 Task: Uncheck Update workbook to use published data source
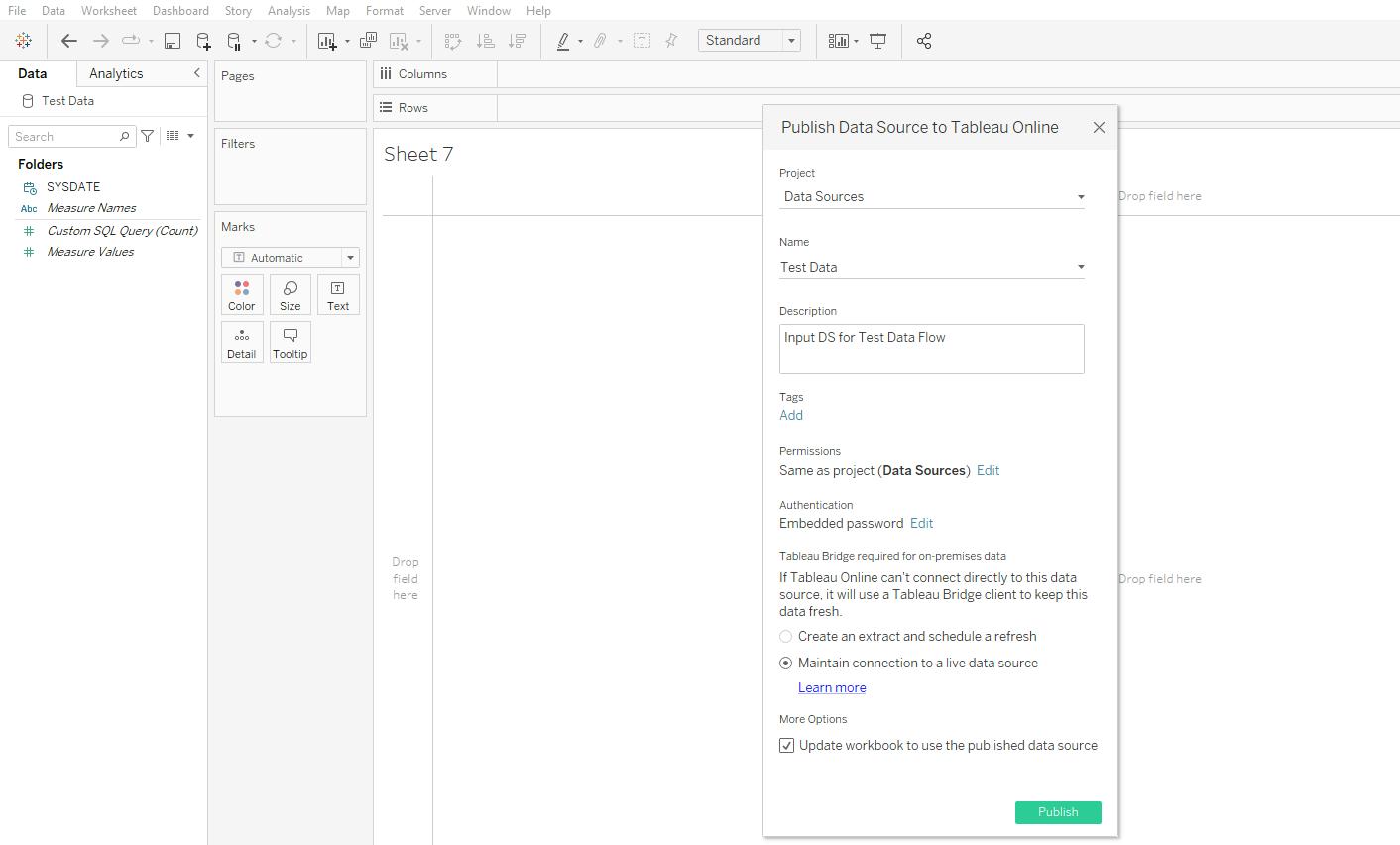click(786, 745)
